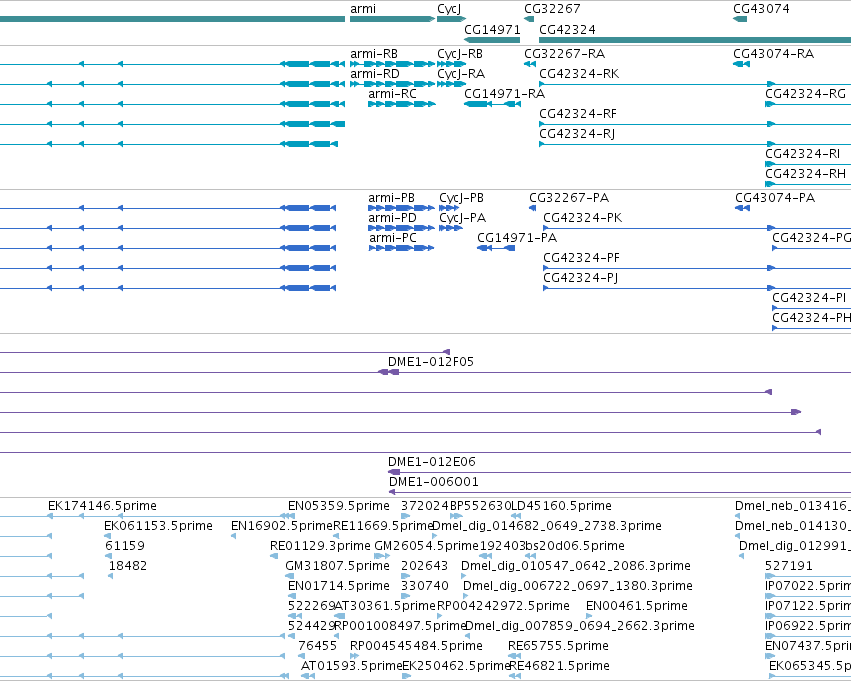Select Dmel_dig_010547_0642_2086.3prime label
Viewport: 851px width, 681px height.
[x=576, y=567]
